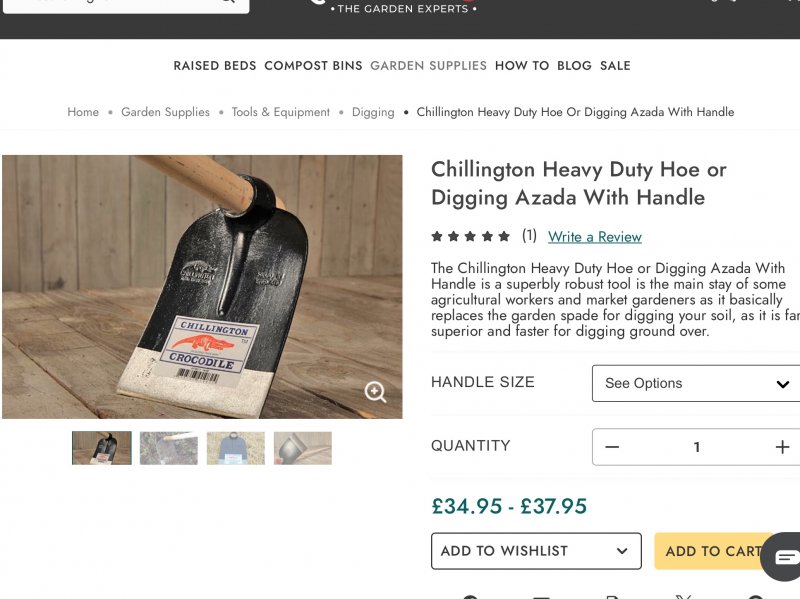Open the Compost Bins menu
The height and width of the screenshot is (599, 800).
[313, 66]
